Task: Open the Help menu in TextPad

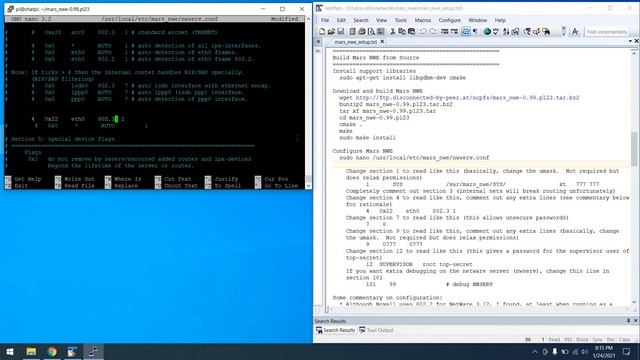Action: click(500, 20)
